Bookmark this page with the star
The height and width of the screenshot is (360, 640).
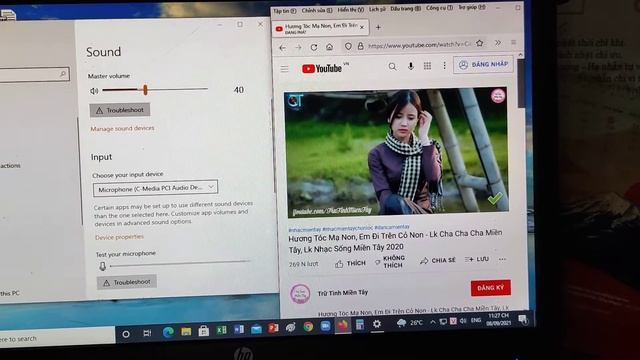[x=480, y=43]
